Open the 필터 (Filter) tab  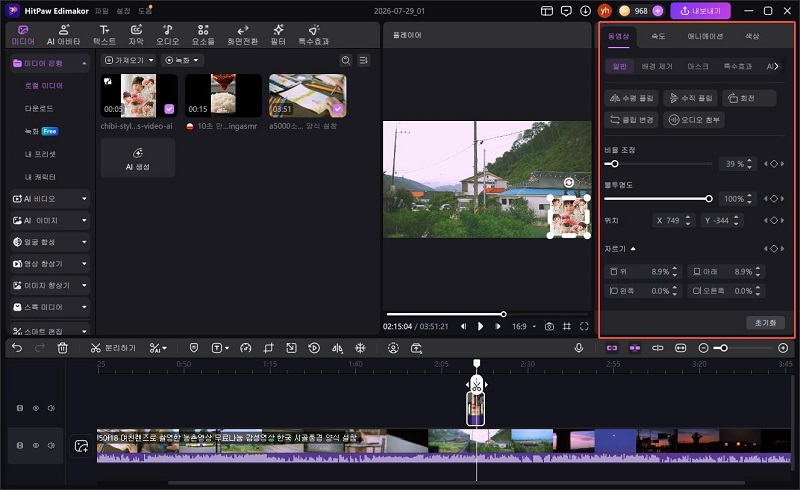tap(278, 35)
